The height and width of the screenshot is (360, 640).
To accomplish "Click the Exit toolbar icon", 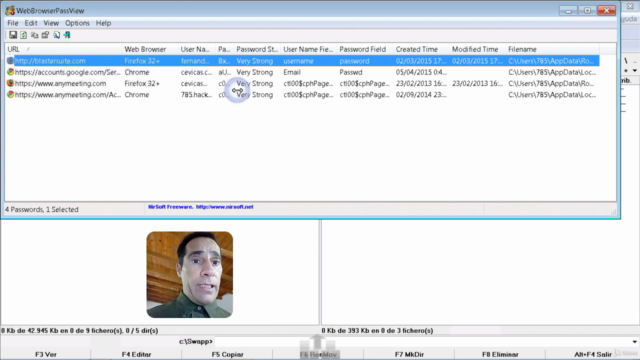I will [67, 35].
